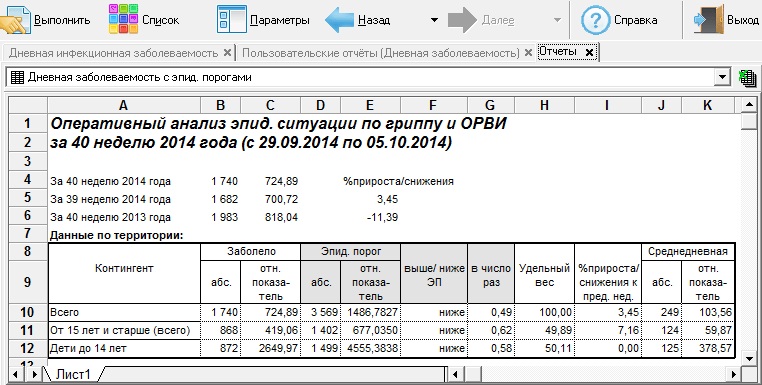
Task: Click the export sheets icon beside the report dropdown
Action: (747, 78)
